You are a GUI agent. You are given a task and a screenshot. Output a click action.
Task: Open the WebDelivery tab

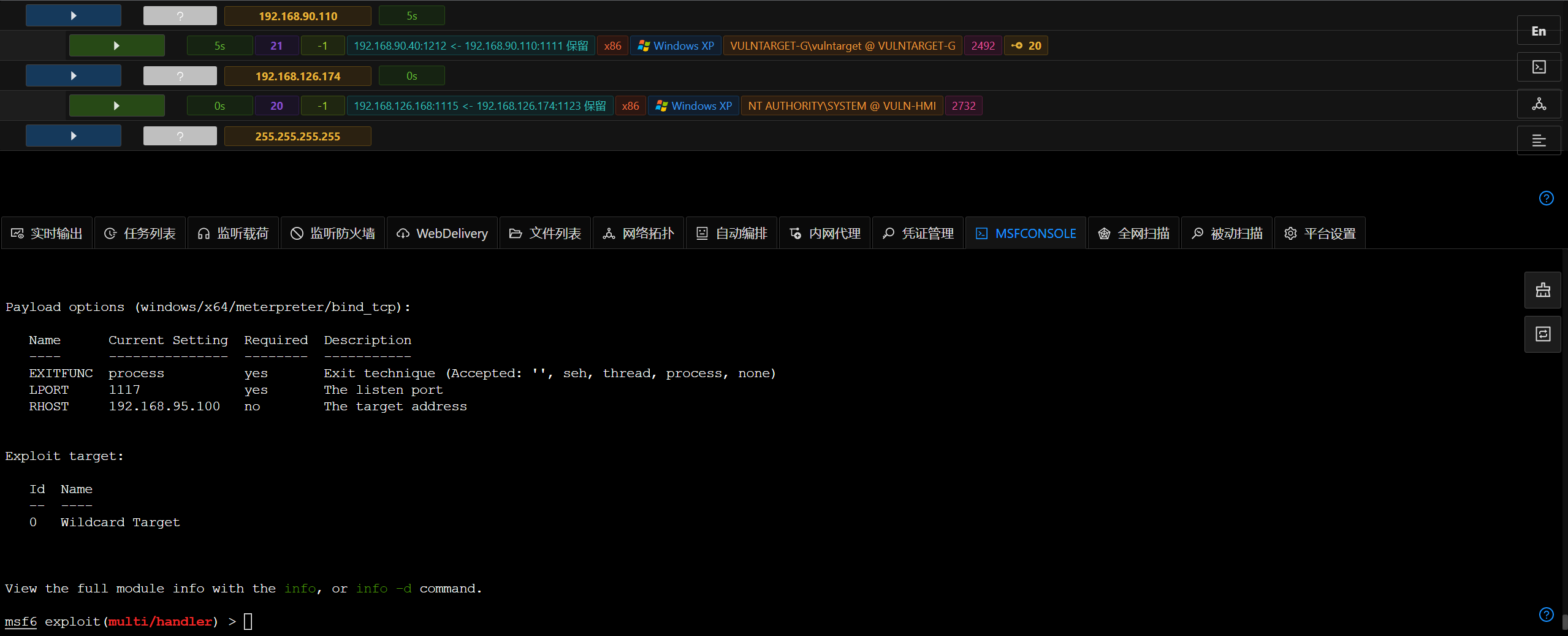443,234
